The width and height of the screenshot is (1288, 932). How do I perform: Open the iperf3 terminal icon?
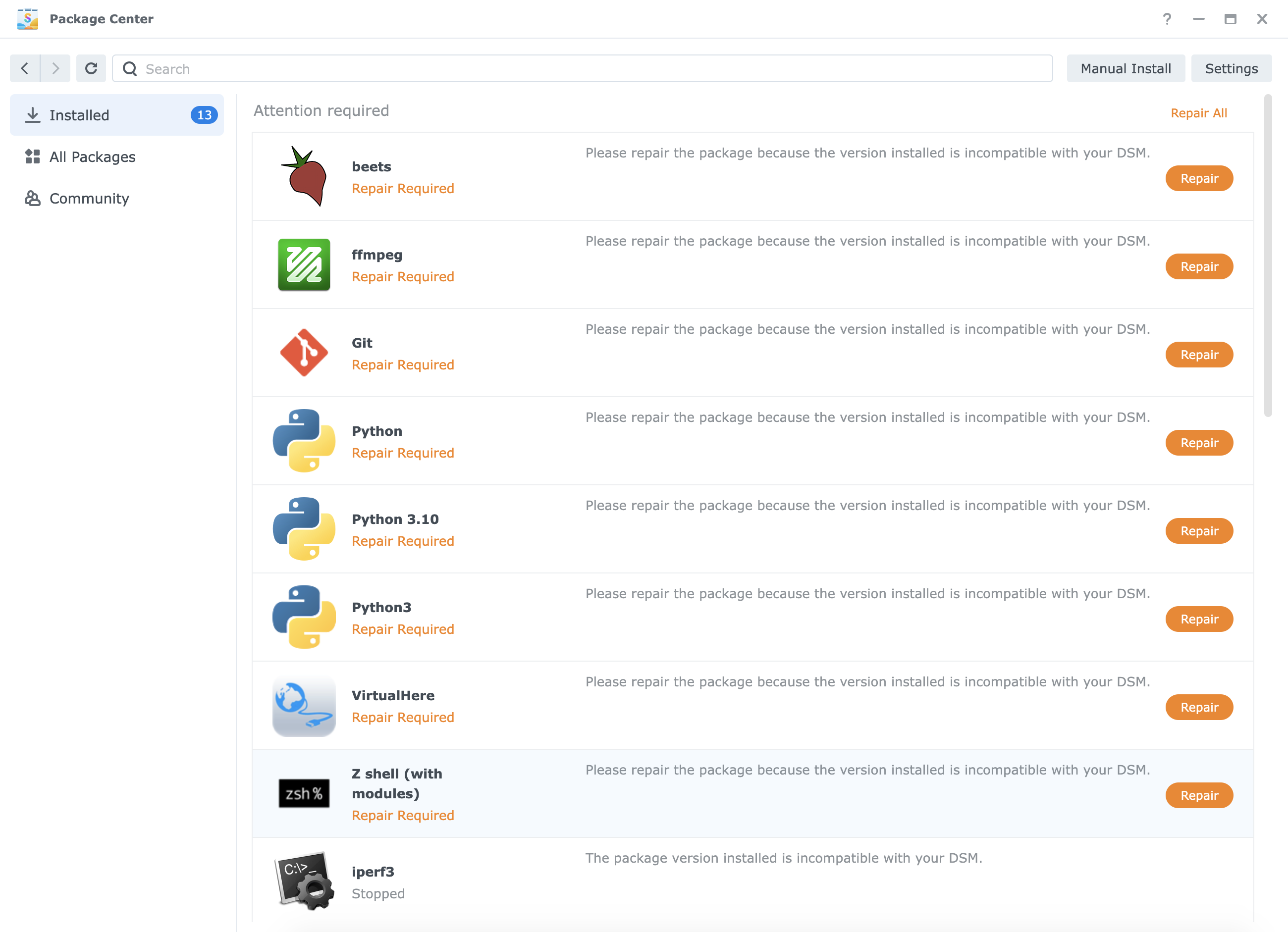(x=304, y=881)
